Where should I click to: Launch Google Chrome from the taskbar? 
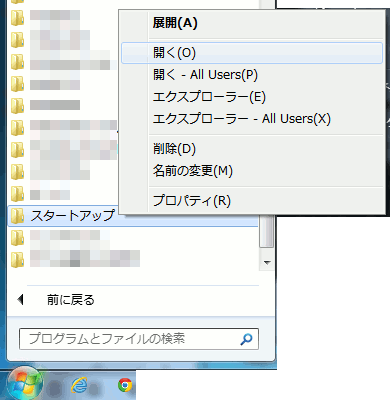[x=125, y=385]
